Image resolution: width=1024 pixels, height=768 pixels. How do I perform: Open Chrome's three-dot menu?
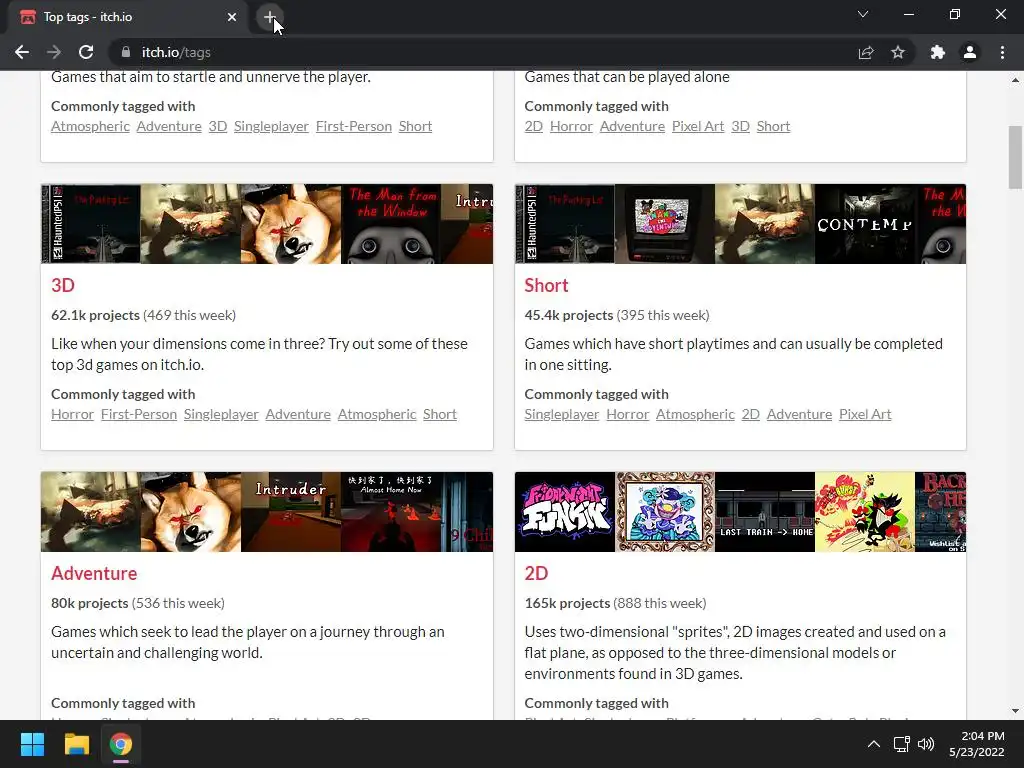[1002, 52]
